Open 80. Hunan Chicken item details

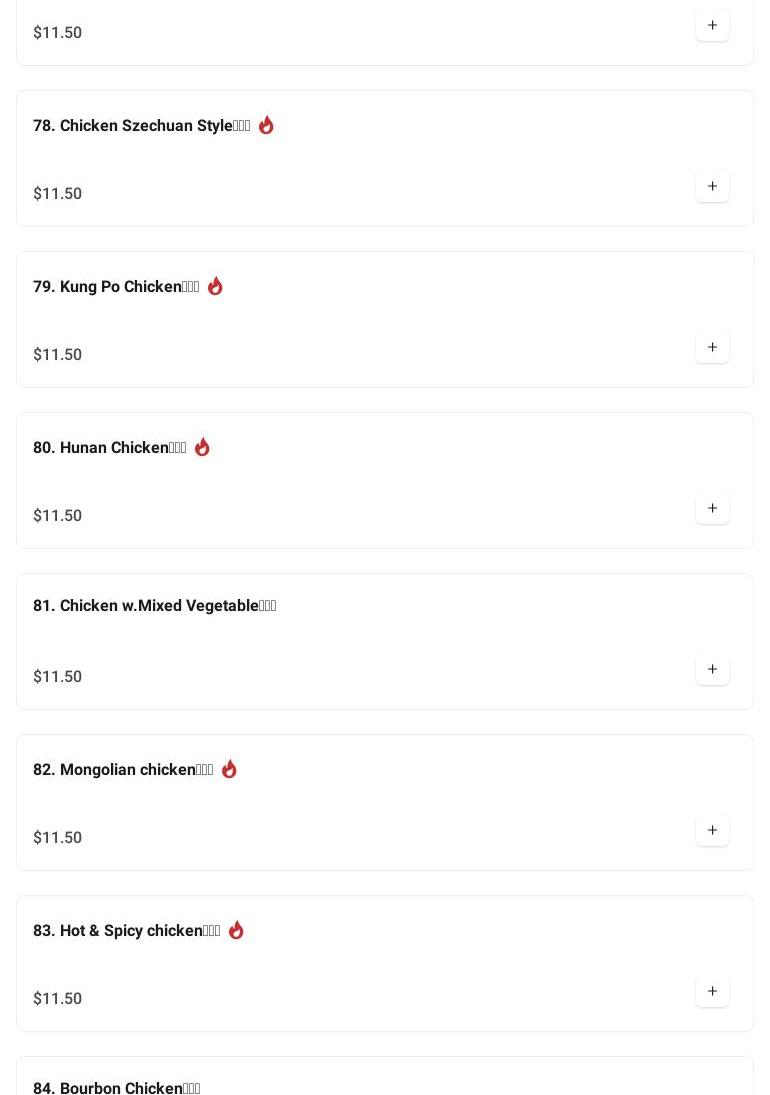click(x=109, y=448)
